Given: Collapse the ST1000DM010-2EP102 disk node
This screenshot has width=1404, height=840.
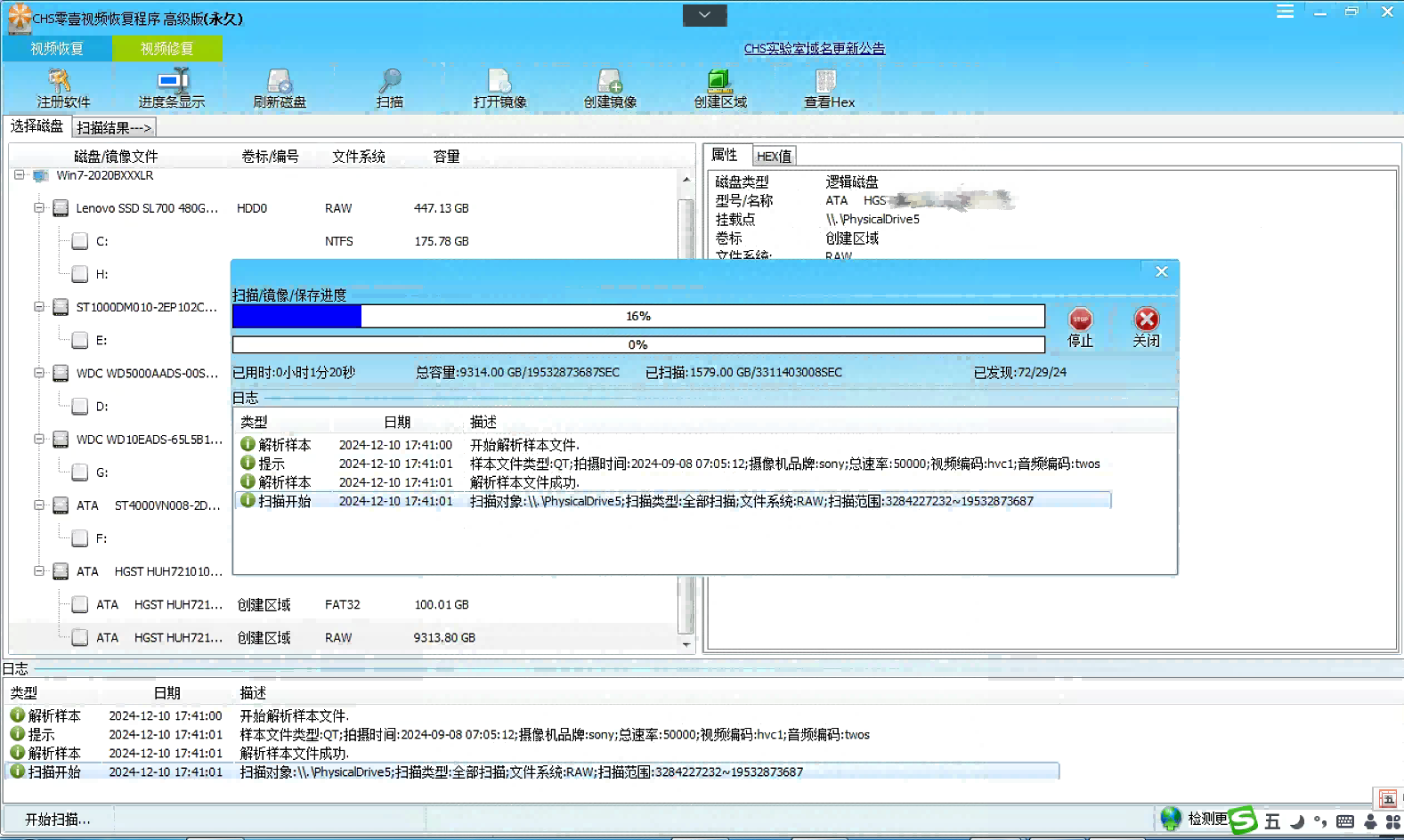Looking at the screenshot, I should coord(39,307).
